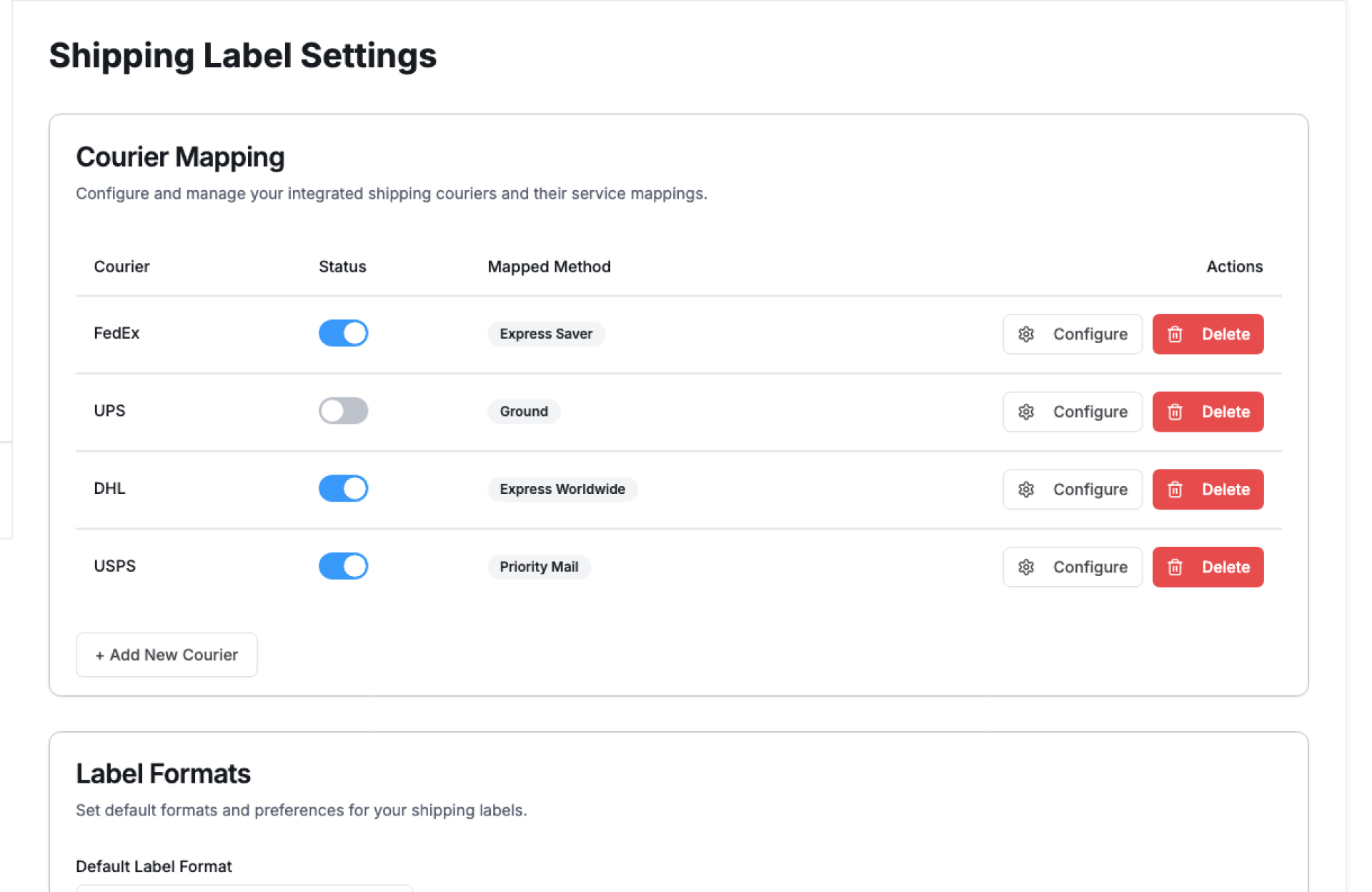Turn off the DHL status toggle

pyautogui.click(x=343, y=489)
